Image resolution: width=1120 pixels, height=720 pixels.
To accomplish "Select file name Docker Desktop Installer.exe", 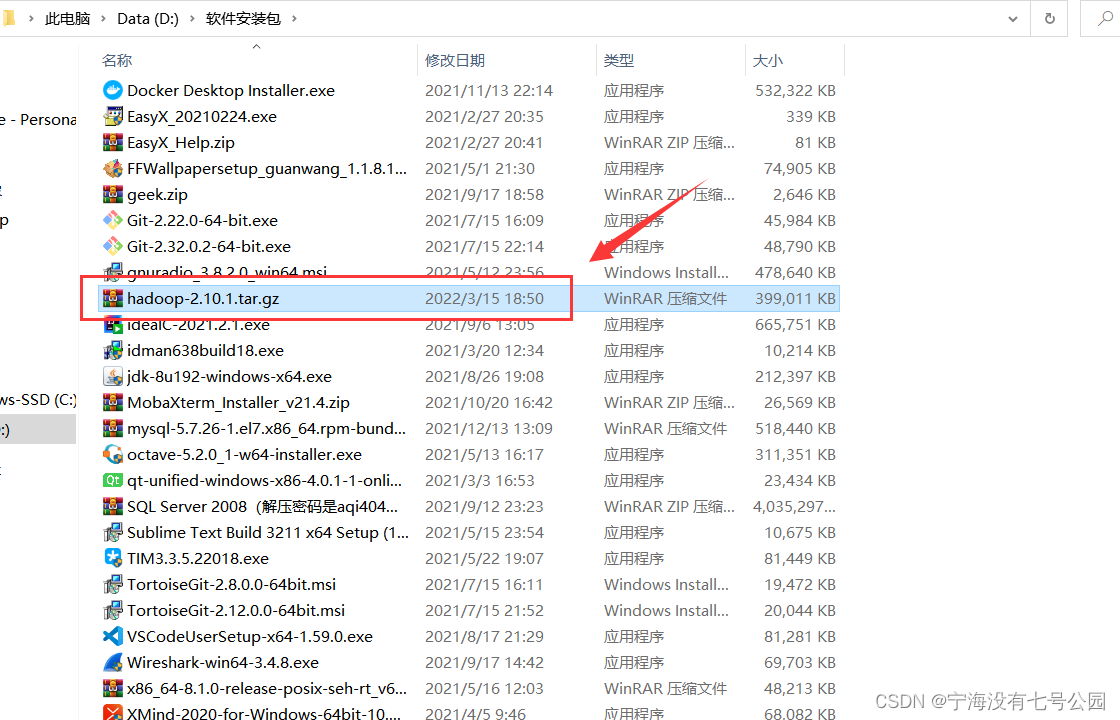I will point(231,91).
